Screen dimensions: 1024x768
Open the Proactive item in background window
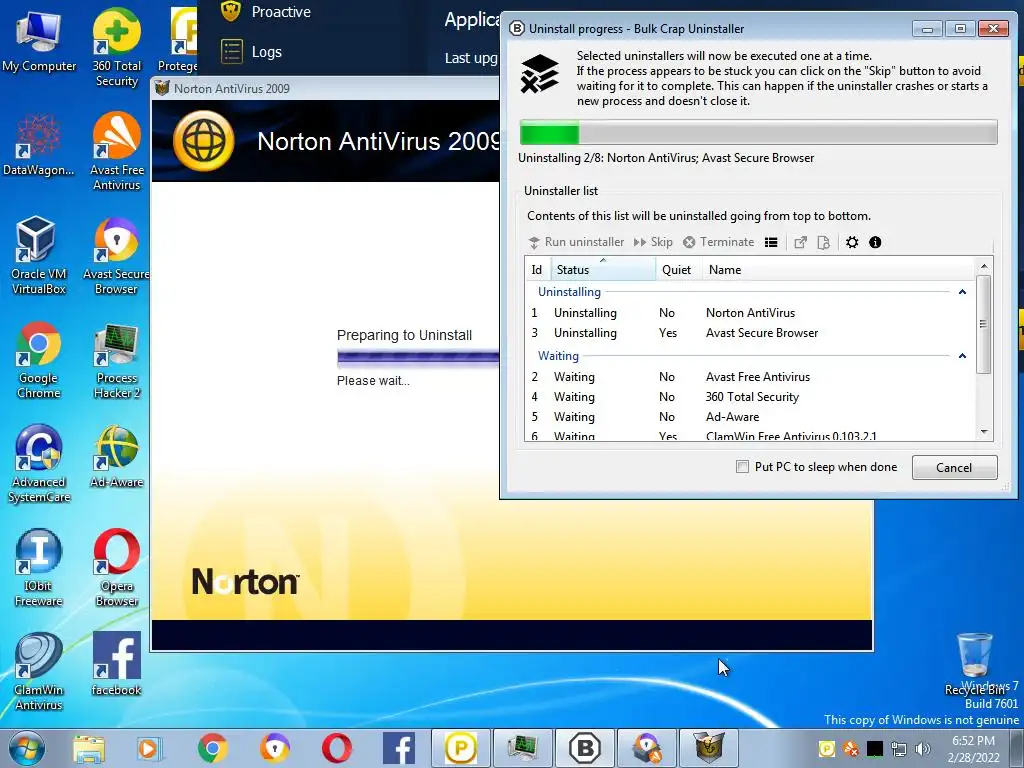[x=266, y=12]
